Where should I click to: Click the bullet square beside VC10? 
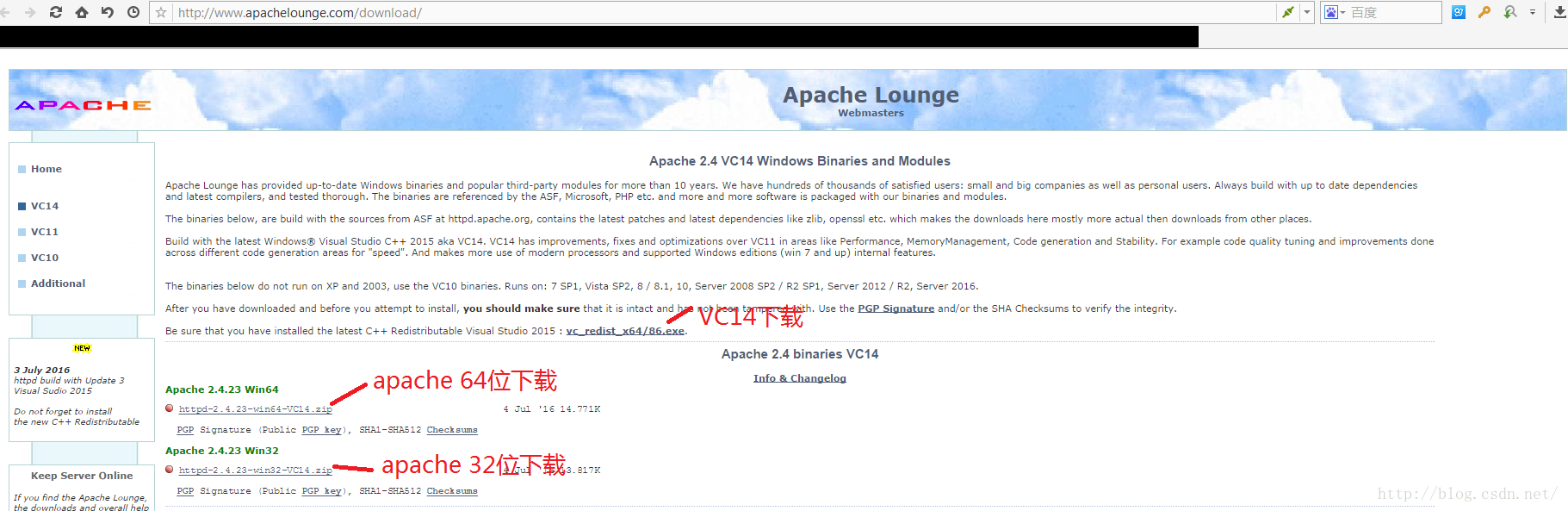(22, 258)
